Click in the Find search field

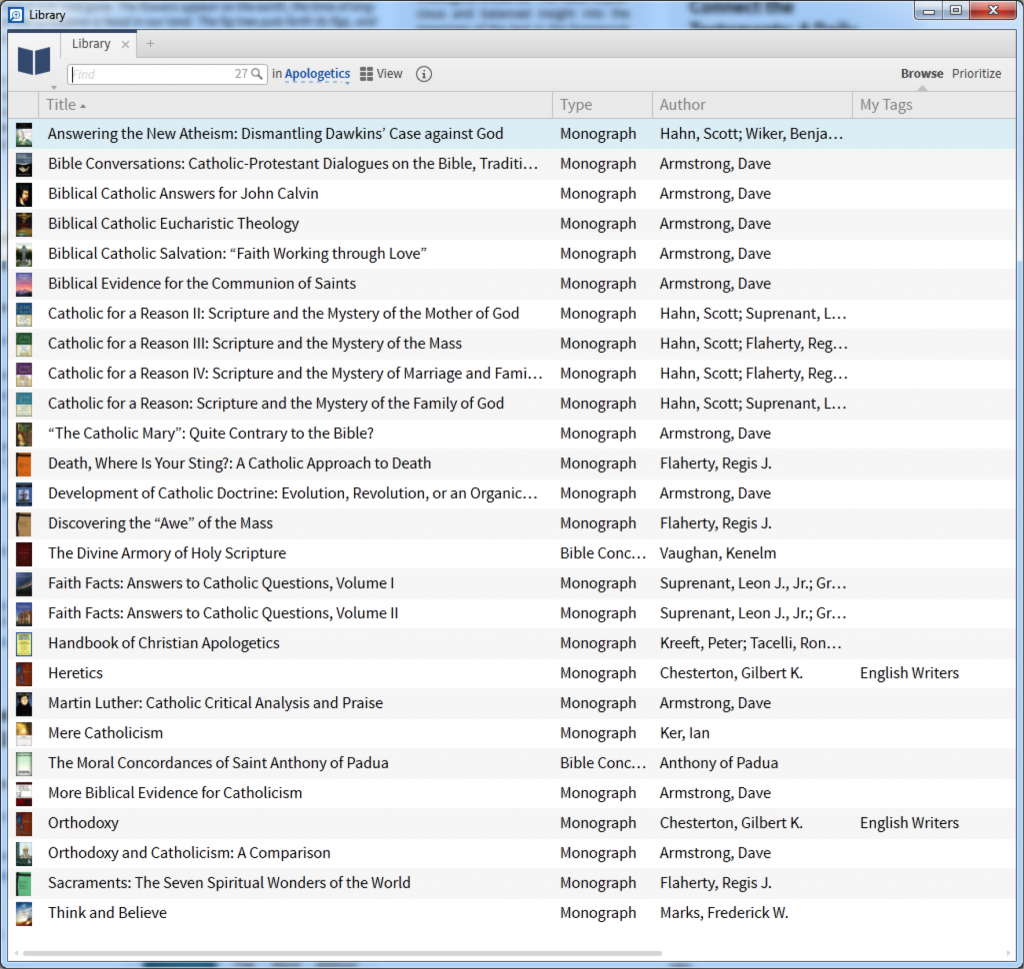(150, 74)
